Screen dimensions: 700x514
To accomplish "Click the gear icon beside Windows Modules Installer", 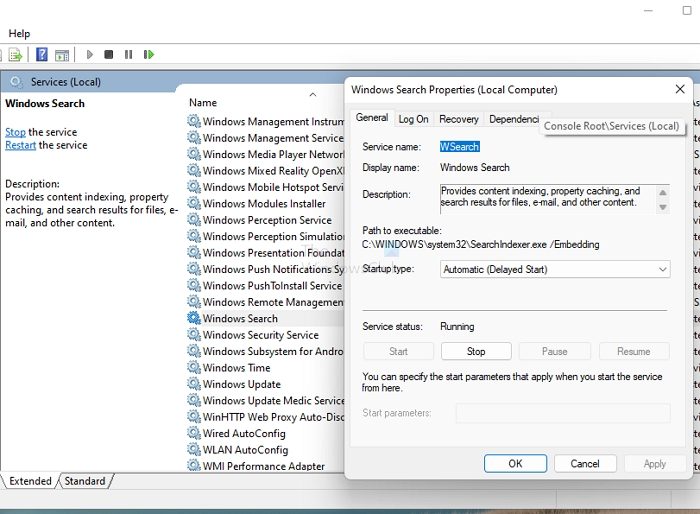I will point(194,203).
